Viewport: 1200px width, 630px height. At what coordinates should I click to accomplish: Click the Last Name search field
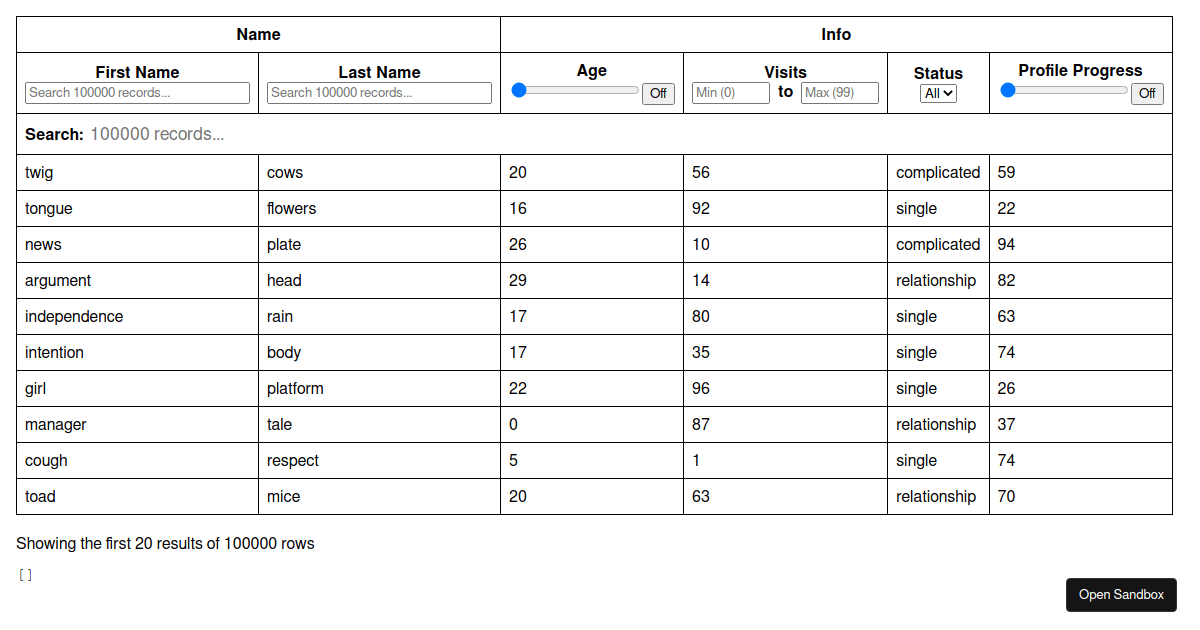(379, 92)
